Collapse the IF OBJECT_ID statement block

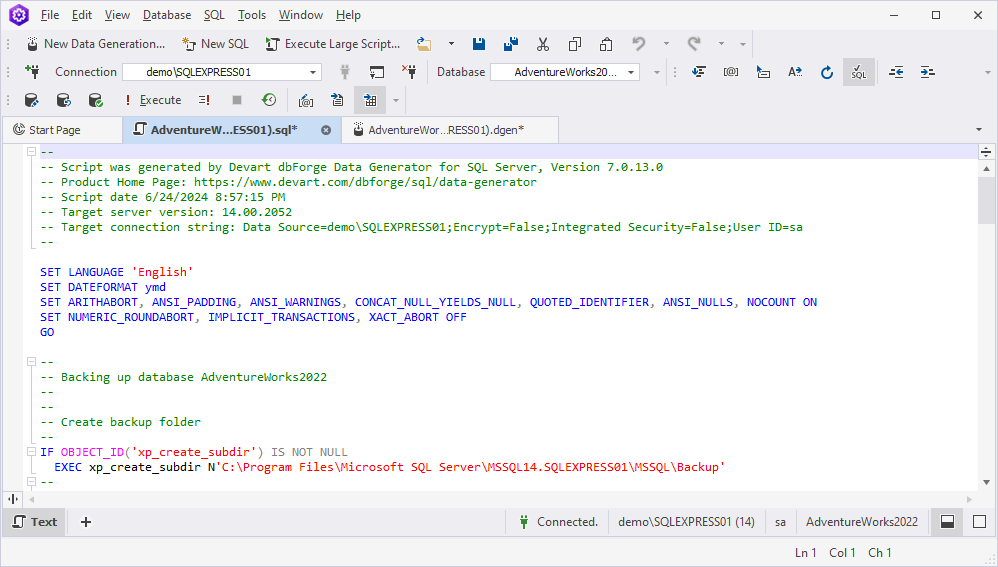(31, 452)
